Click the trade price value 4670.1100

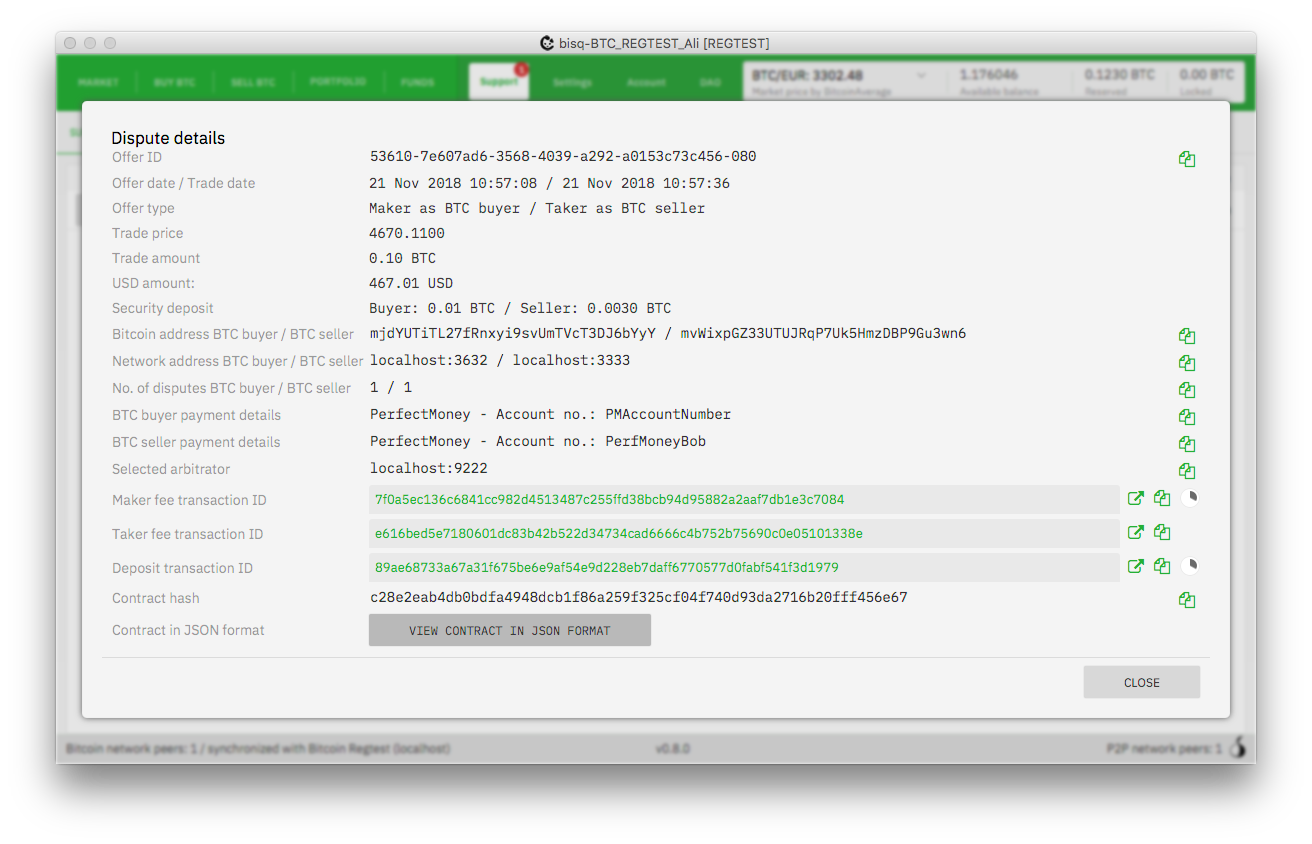[407, 233]
